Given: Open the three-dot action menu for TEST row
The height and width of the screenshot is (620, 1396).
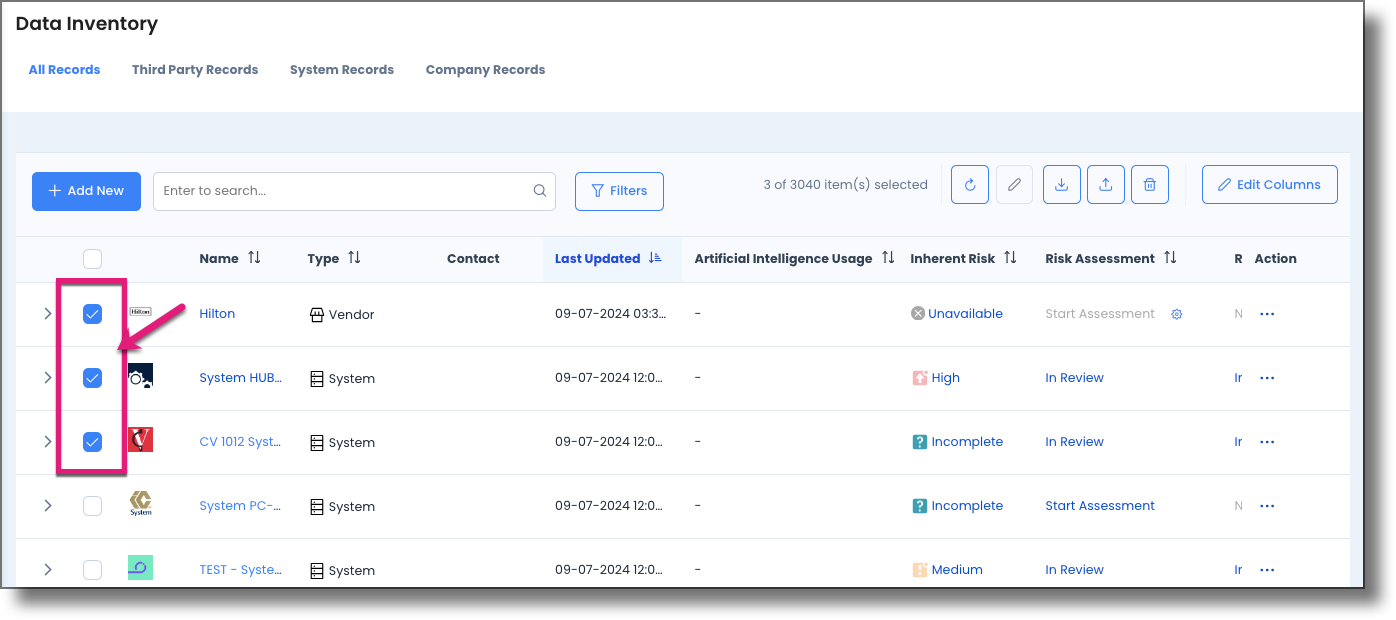Looking at the screenshot, I should pos(1267,570).
